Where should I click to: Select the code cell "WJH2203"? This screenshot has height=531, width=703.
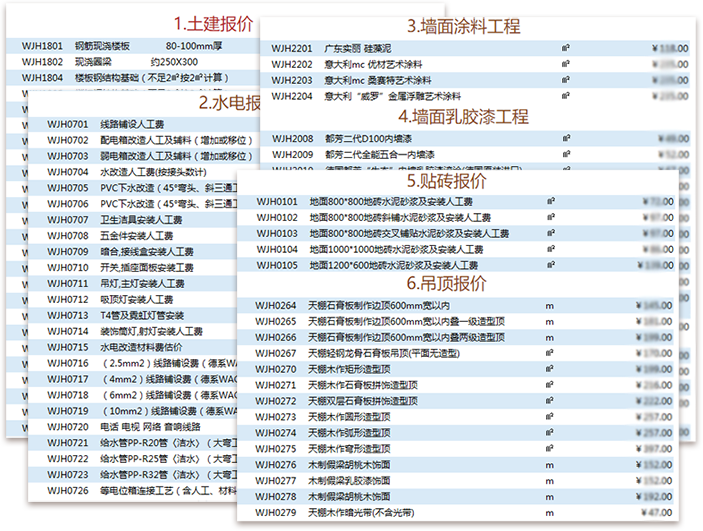point(292,80)
